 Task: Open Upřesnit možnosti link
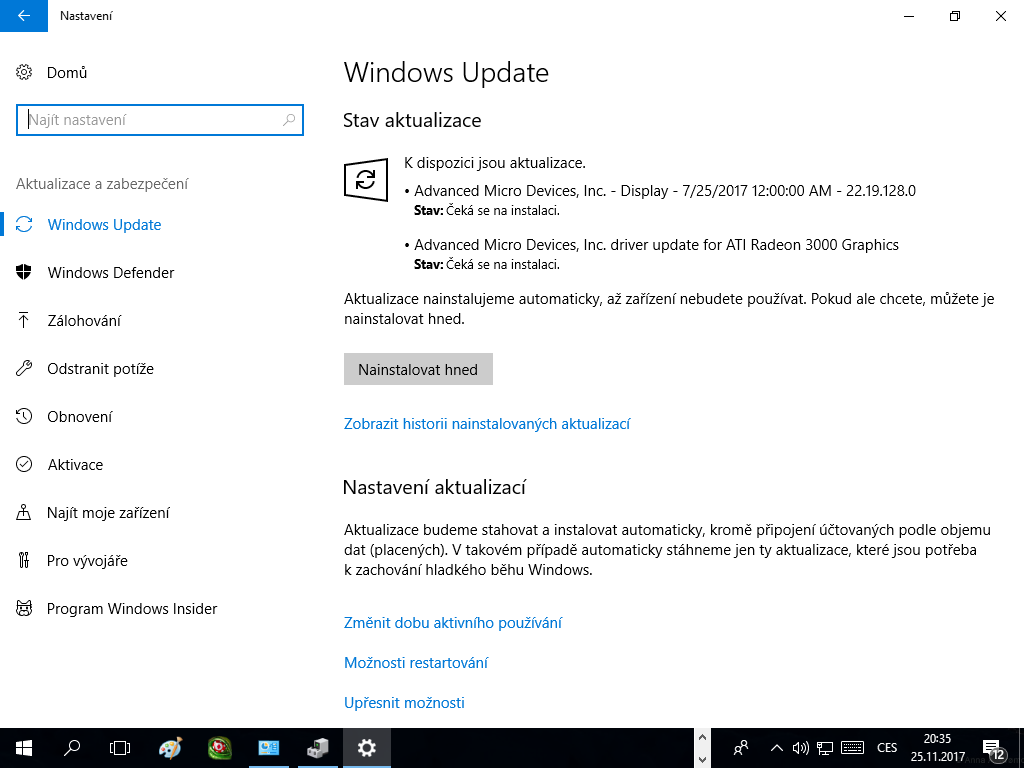[x=404, y=703]
